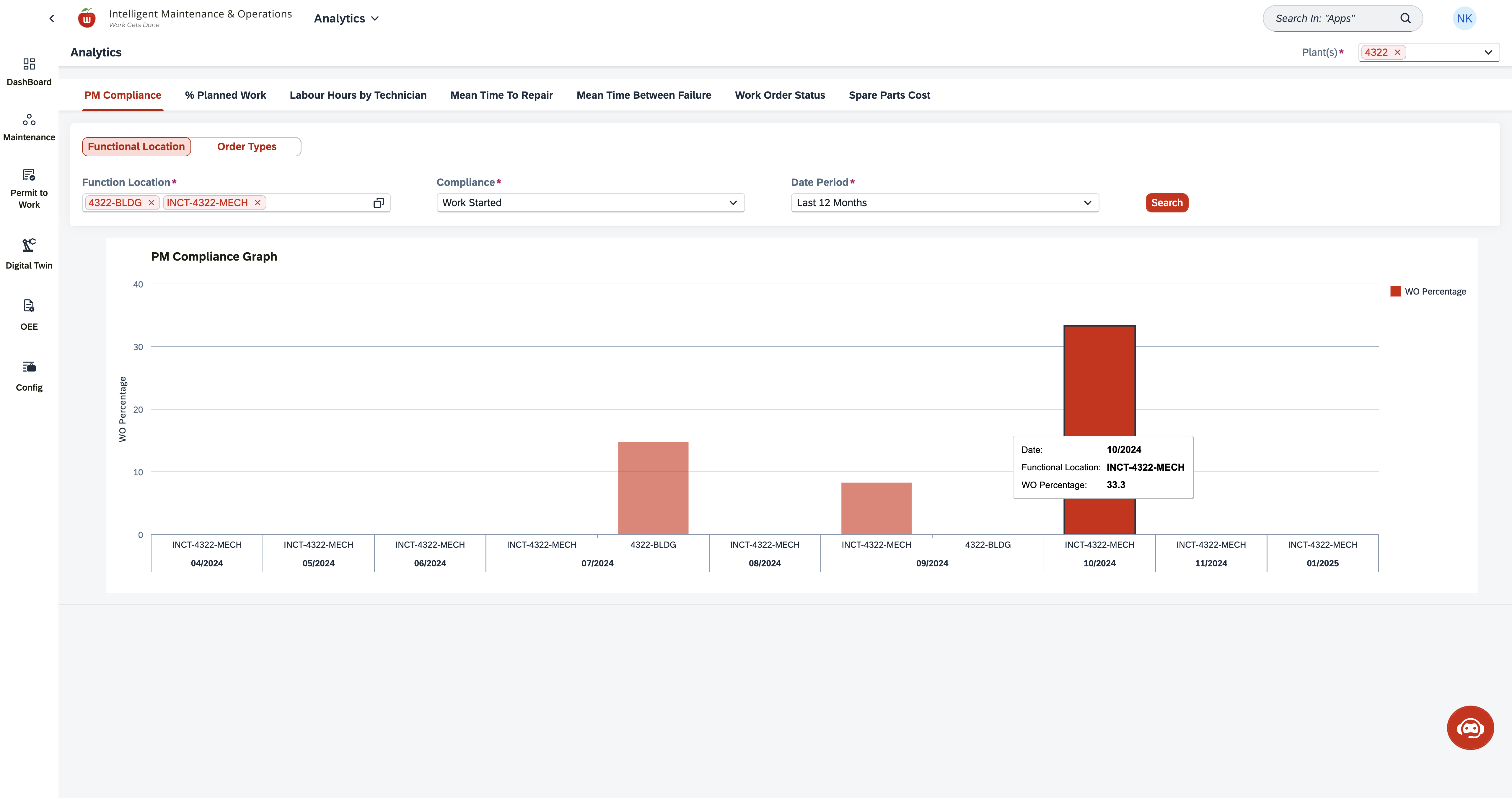Click the 01/2025 axis label
Viewport: 1512px width, 798px height.
pyautogui.click(x=1322, y=563)
